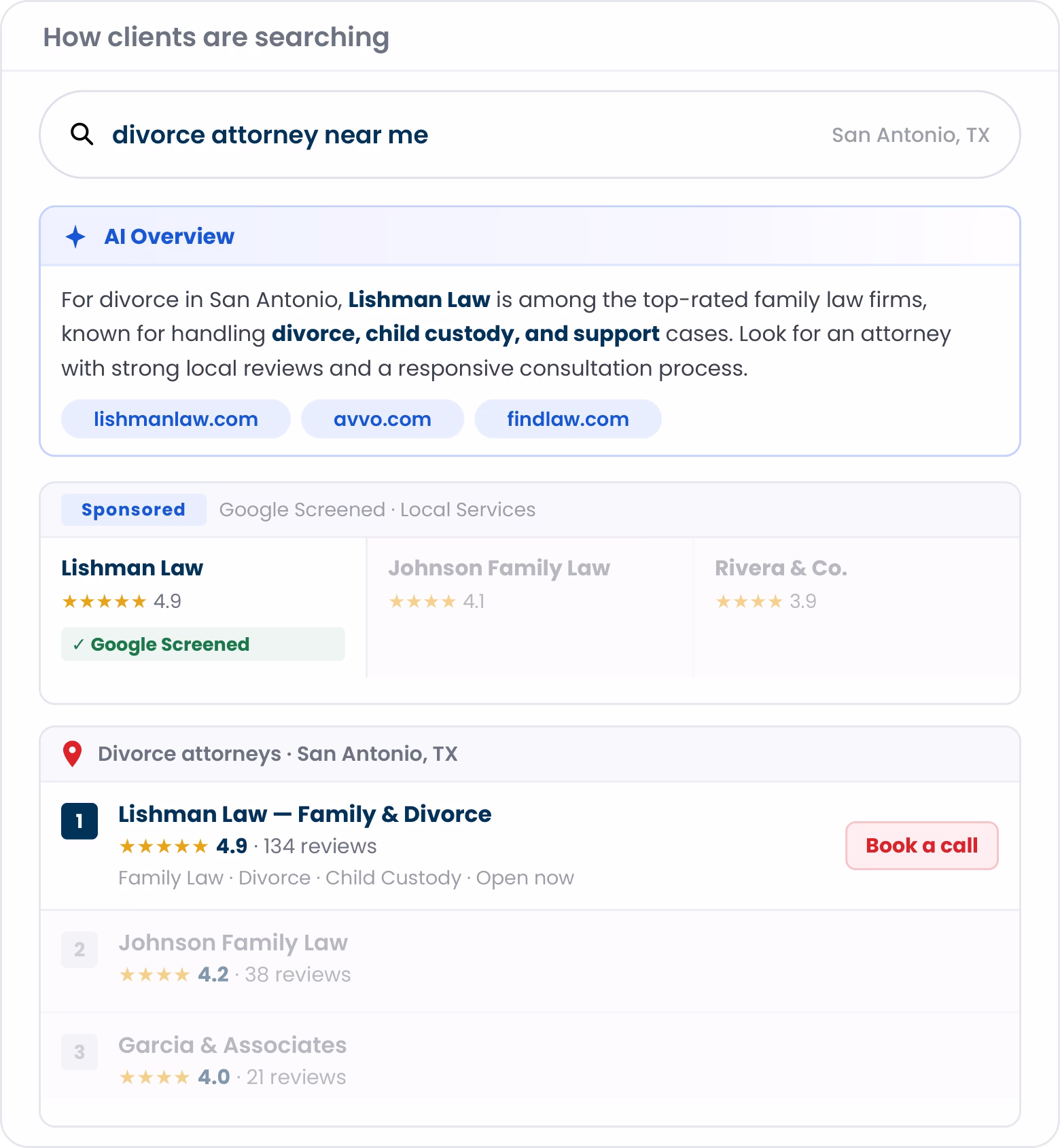1060x1148 pixels.
Task: Click the AI Overview heading
Action: click(x=169, y=236)
